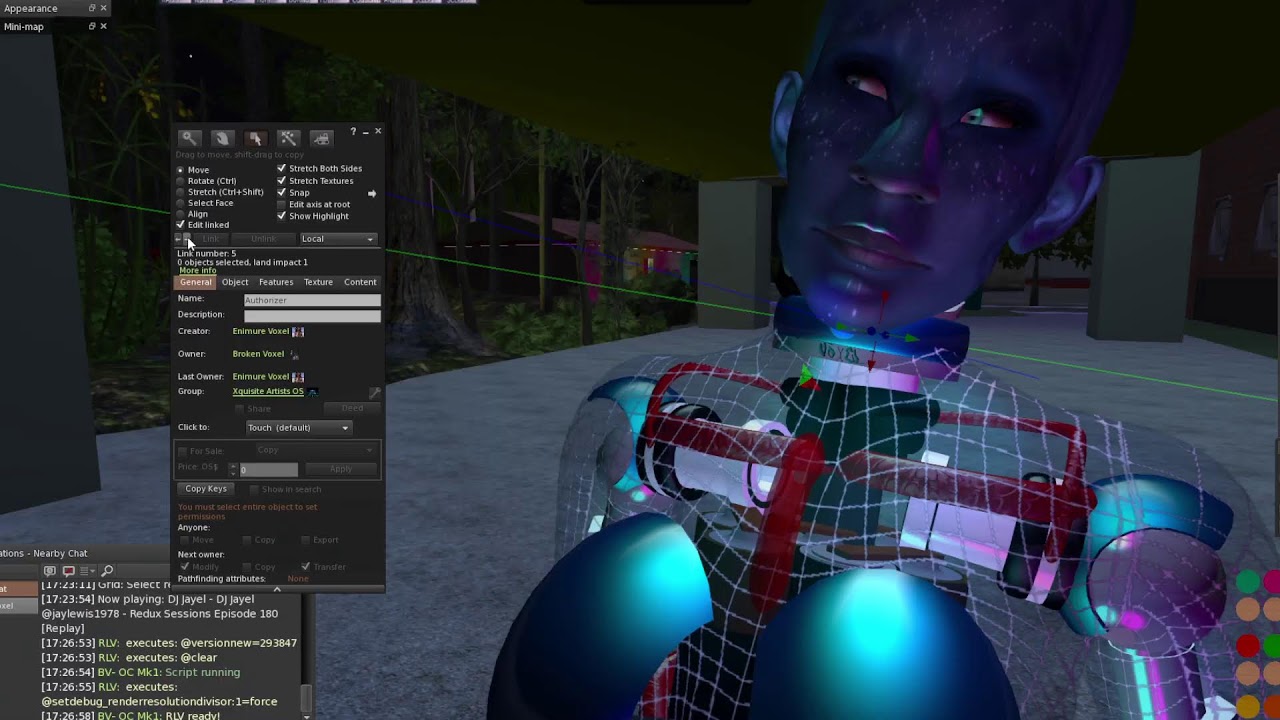Click the green color swatch at top of HUD
The height and width of the screenshot is (720, 1280).
[x=1247, y=581]
